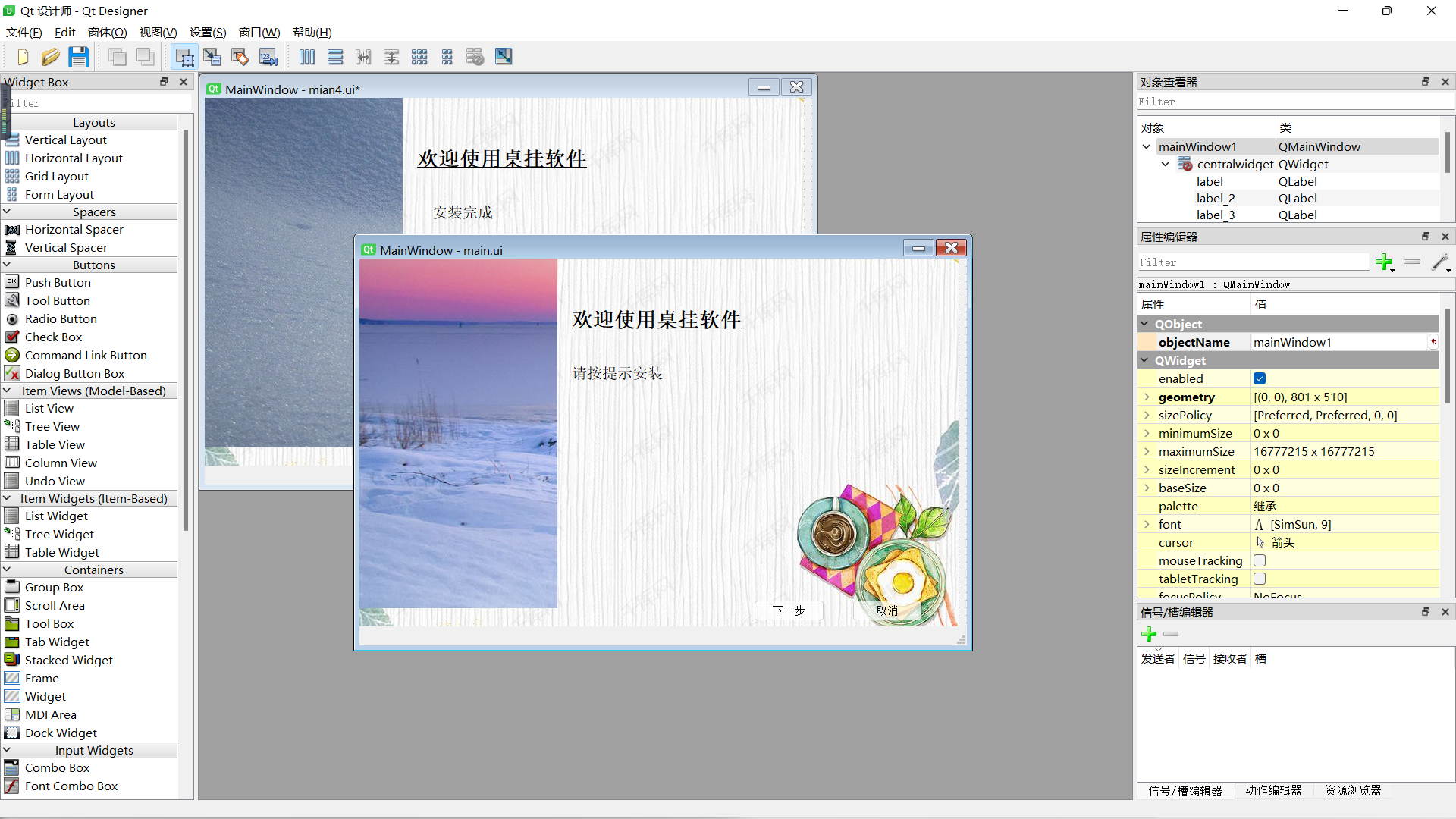1456x819 pixels.
Task: Collapse the Buttons category in Widget Box
Action: tap(8, 265)
